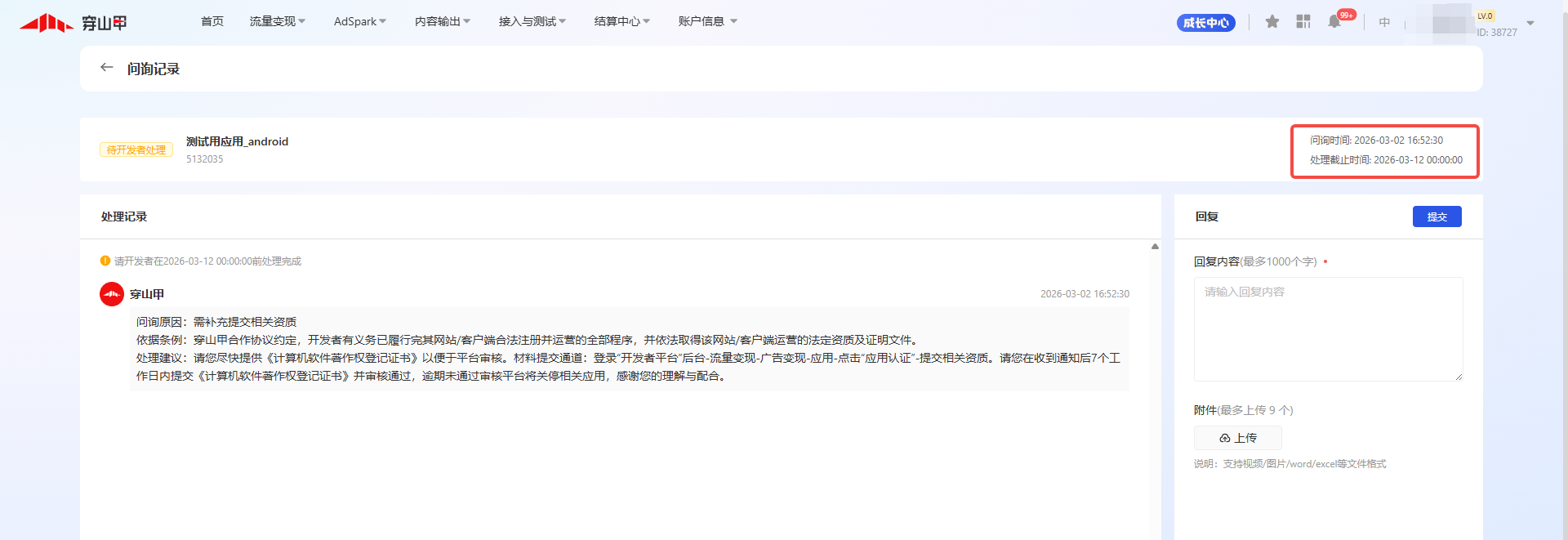Open the grid apps icon
1568x540 pixels.
1303,22
